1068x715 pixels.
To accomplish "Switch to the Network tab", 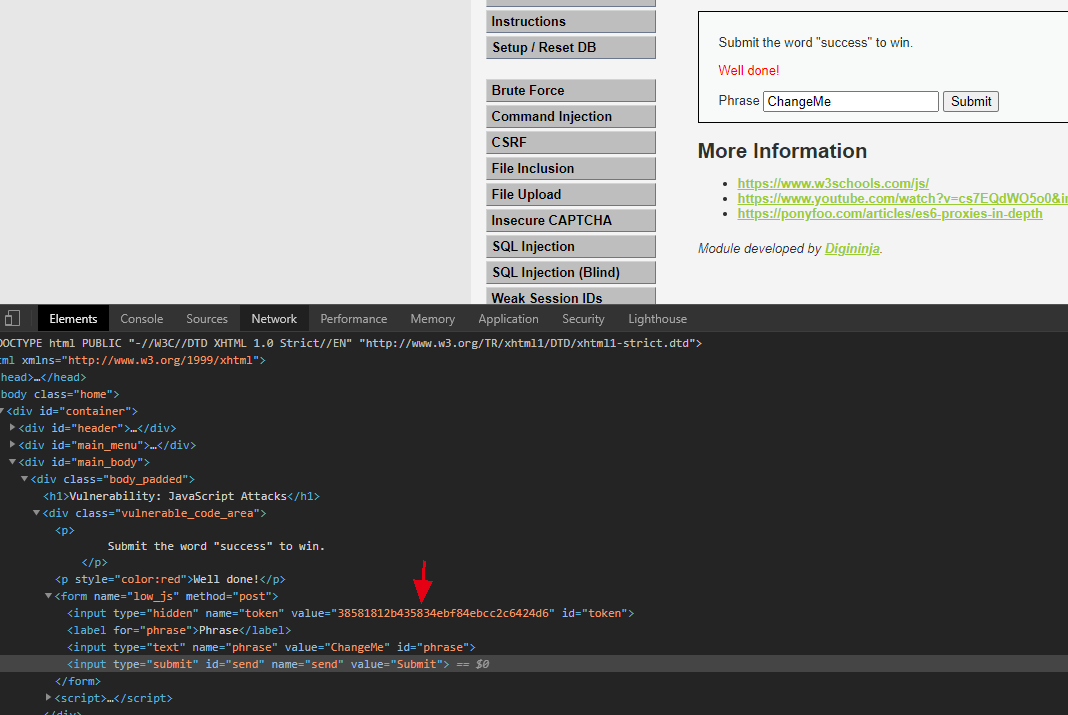I will (x=274, y=319).
